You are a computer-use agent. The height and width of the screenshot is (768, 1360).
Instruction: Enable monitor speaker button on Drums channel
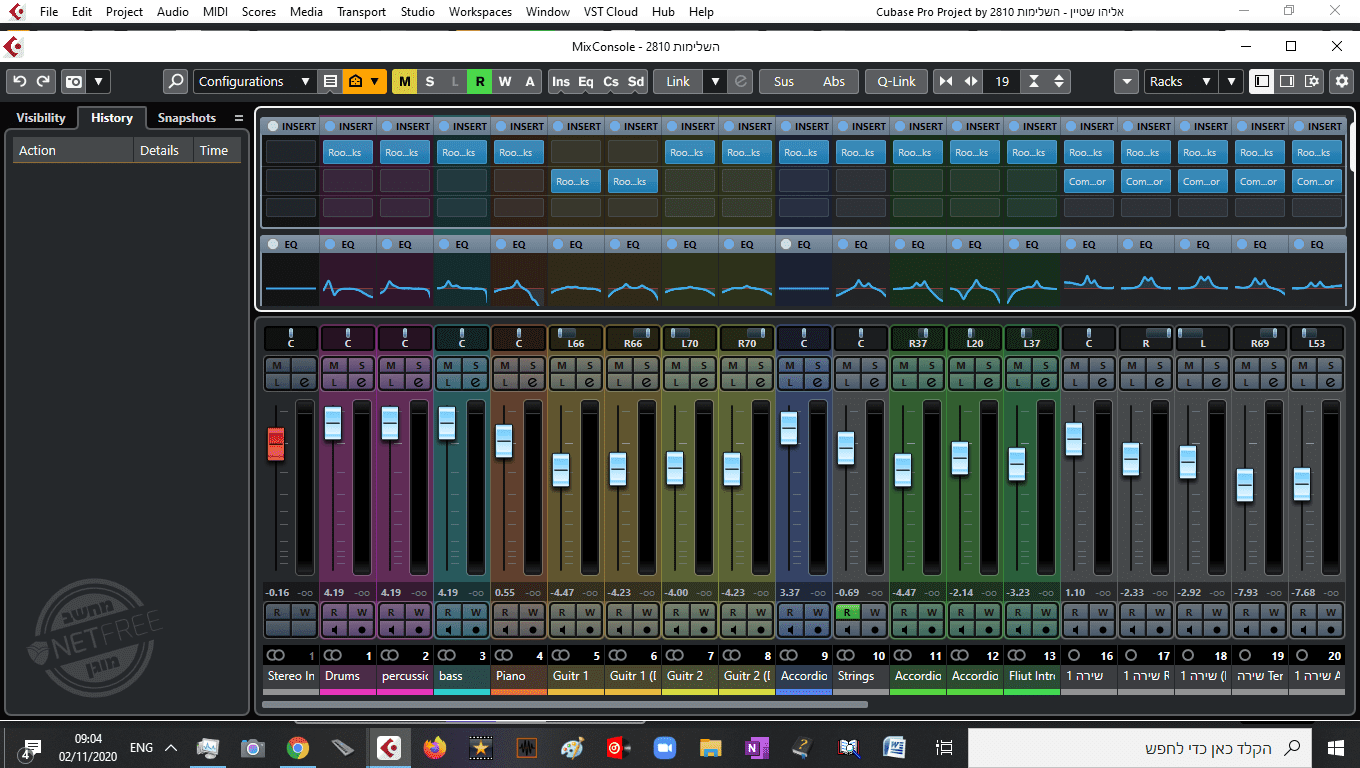334,629
